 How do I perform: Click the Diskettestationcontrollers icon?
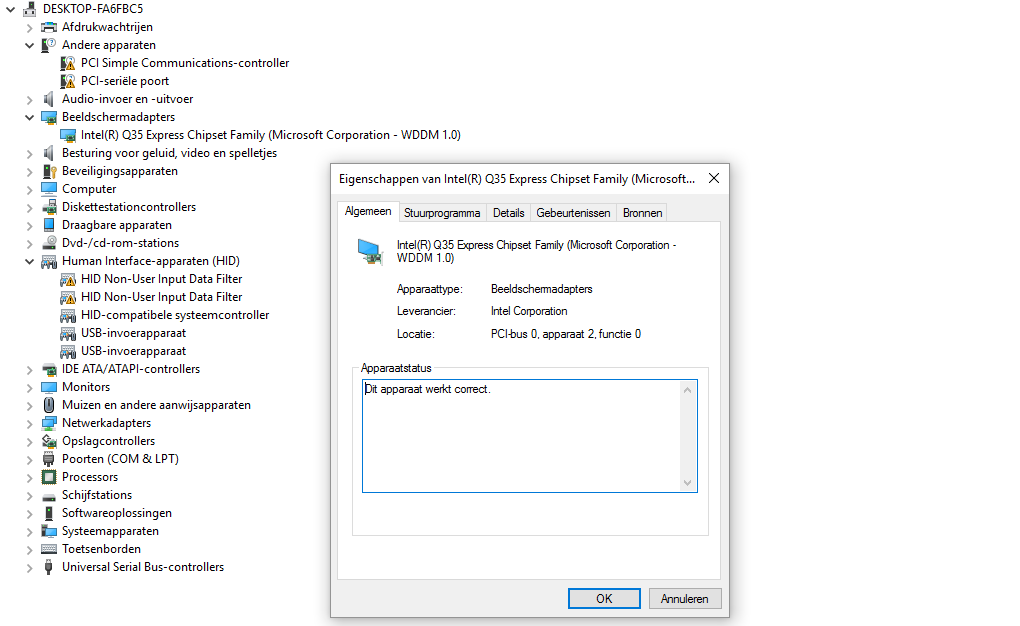[49, 207]
